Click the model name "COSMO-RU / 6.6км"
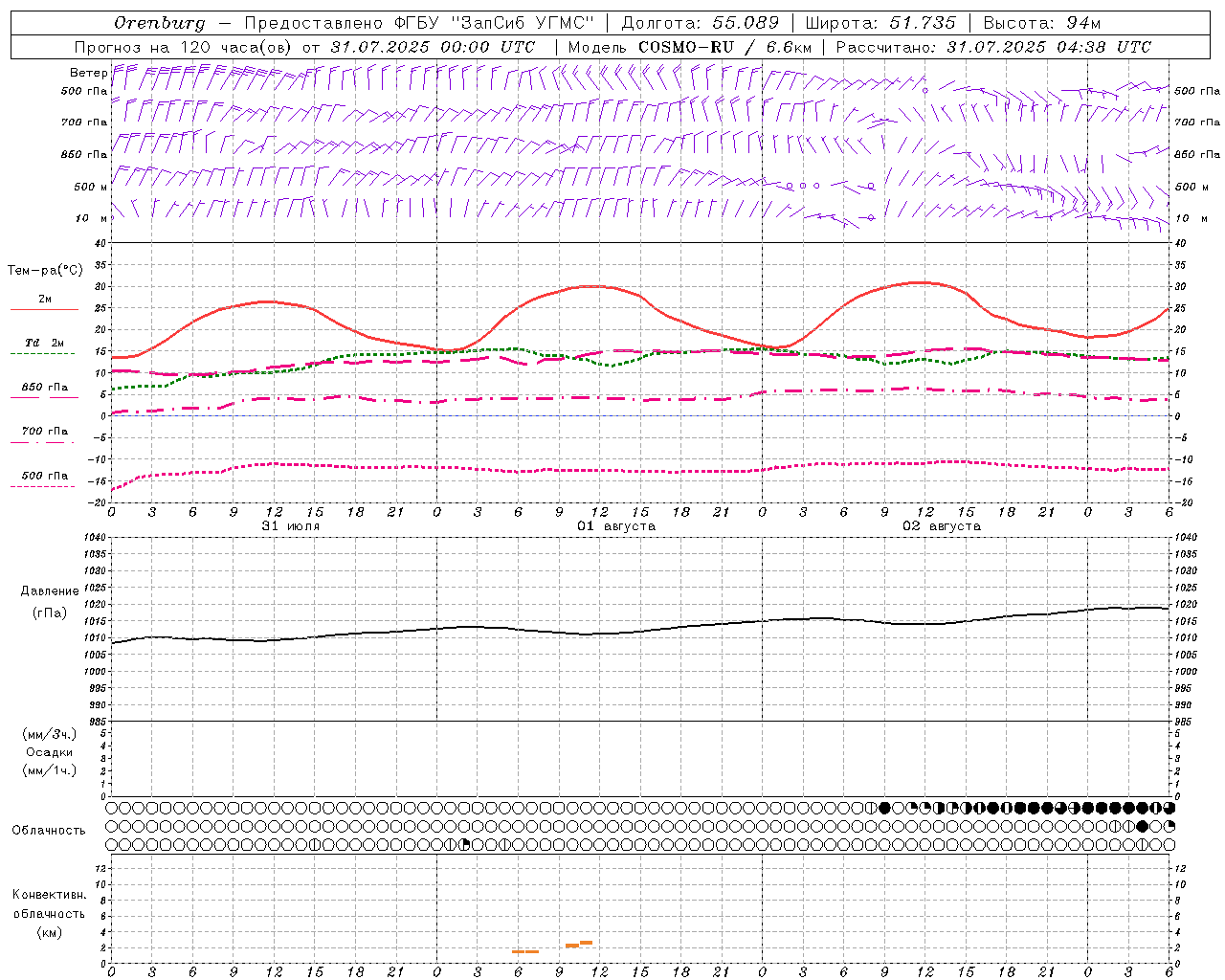Viewport: 1225px width, 980px height. pos(724,47)
